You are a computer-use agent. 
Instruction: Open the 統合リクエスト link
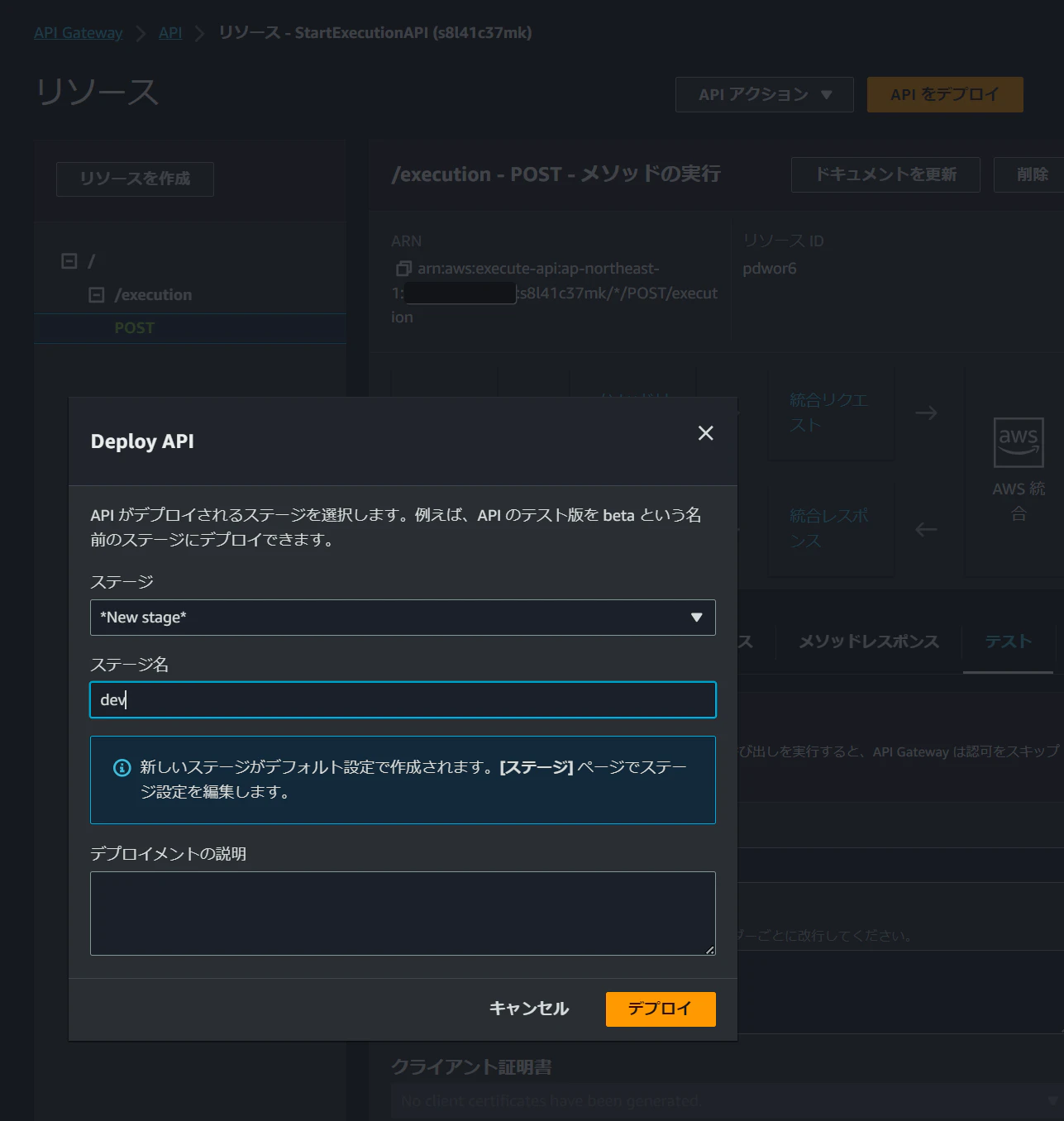828,413
